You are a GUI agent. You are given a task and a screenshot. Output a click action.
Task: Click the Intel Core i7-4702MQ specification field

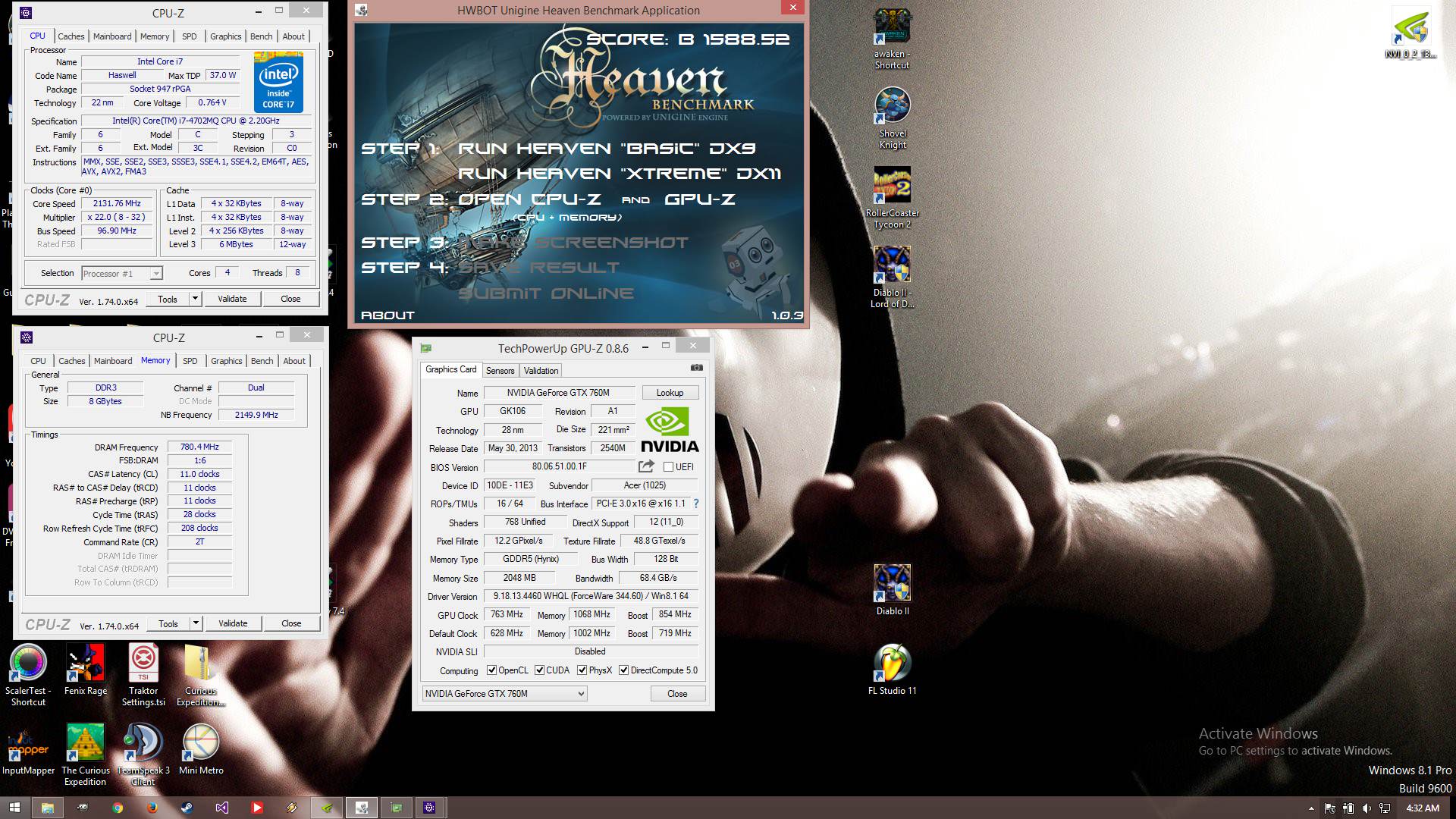(196, 121)
